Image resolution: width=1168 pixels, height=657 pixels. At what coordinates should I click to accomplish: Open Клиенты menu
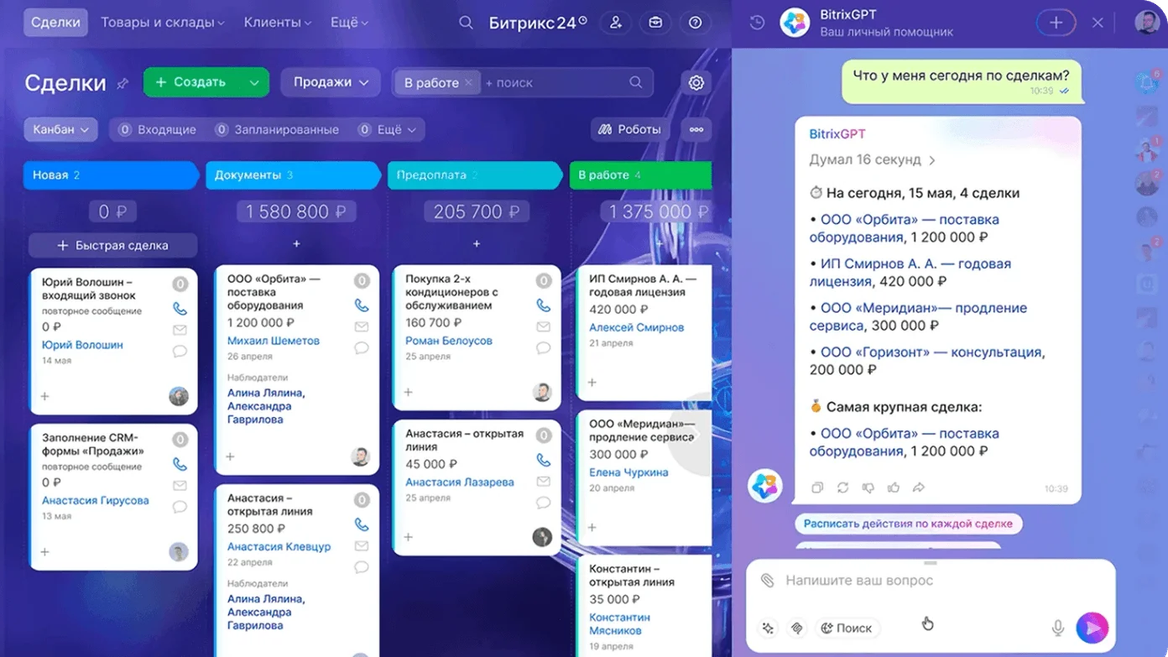277,22
